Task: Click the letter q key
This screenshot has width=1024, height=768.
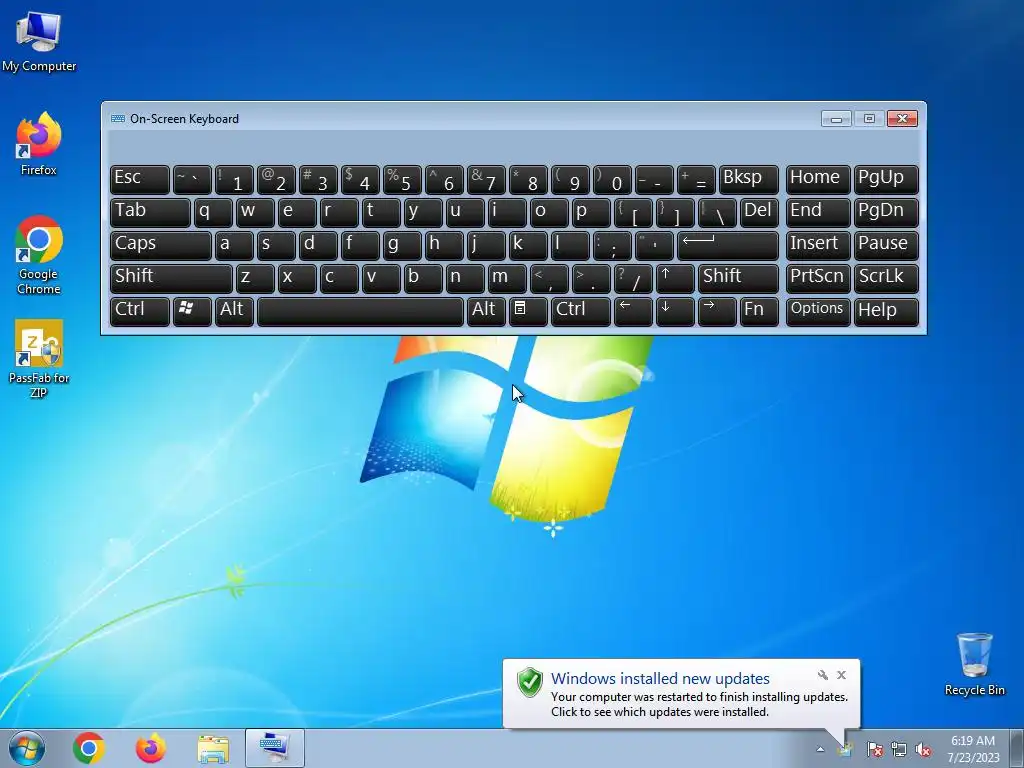Action: tap(213, 213)
